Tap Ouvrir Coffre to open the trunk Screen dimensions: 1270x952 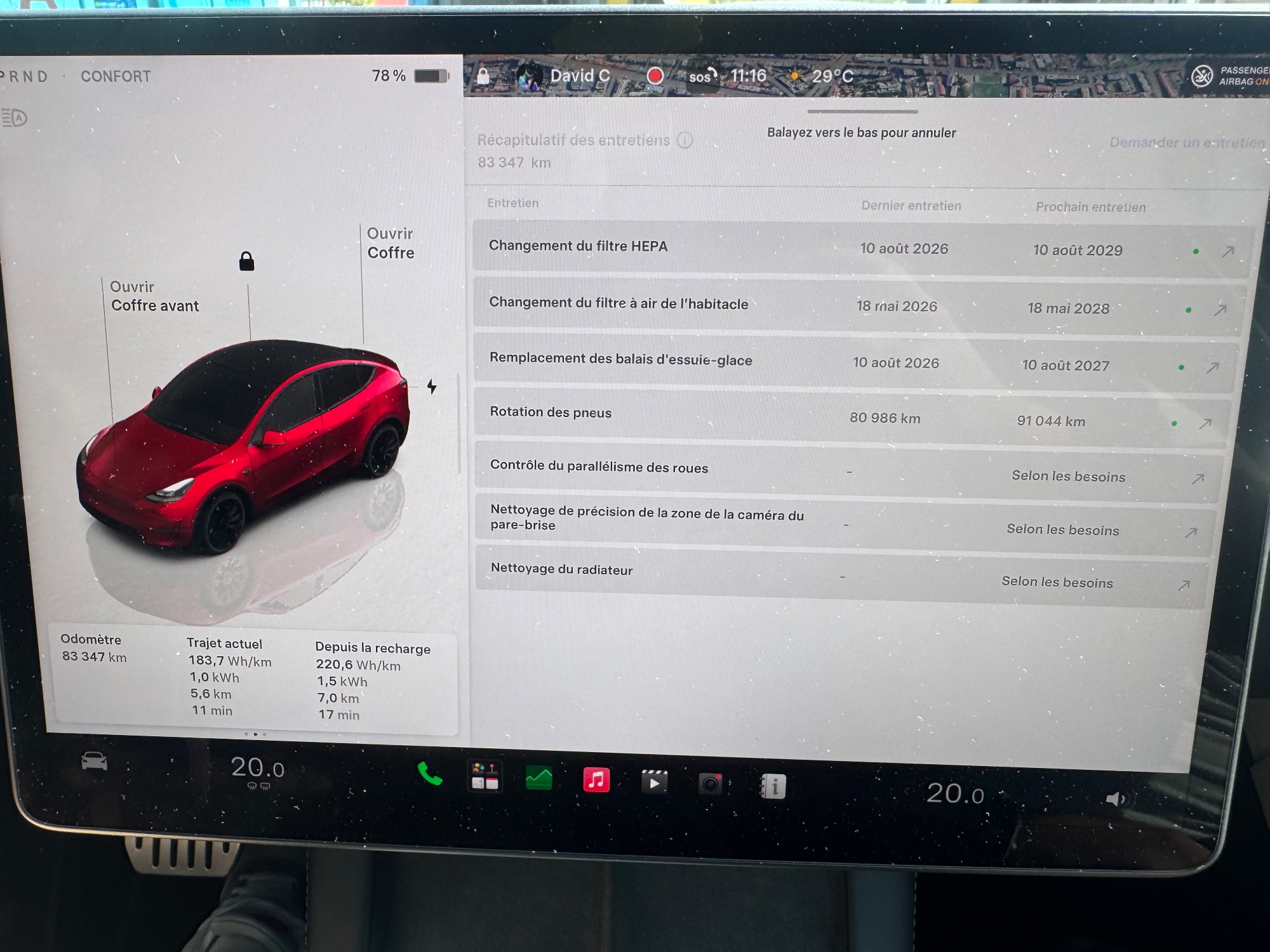point(391,243)
